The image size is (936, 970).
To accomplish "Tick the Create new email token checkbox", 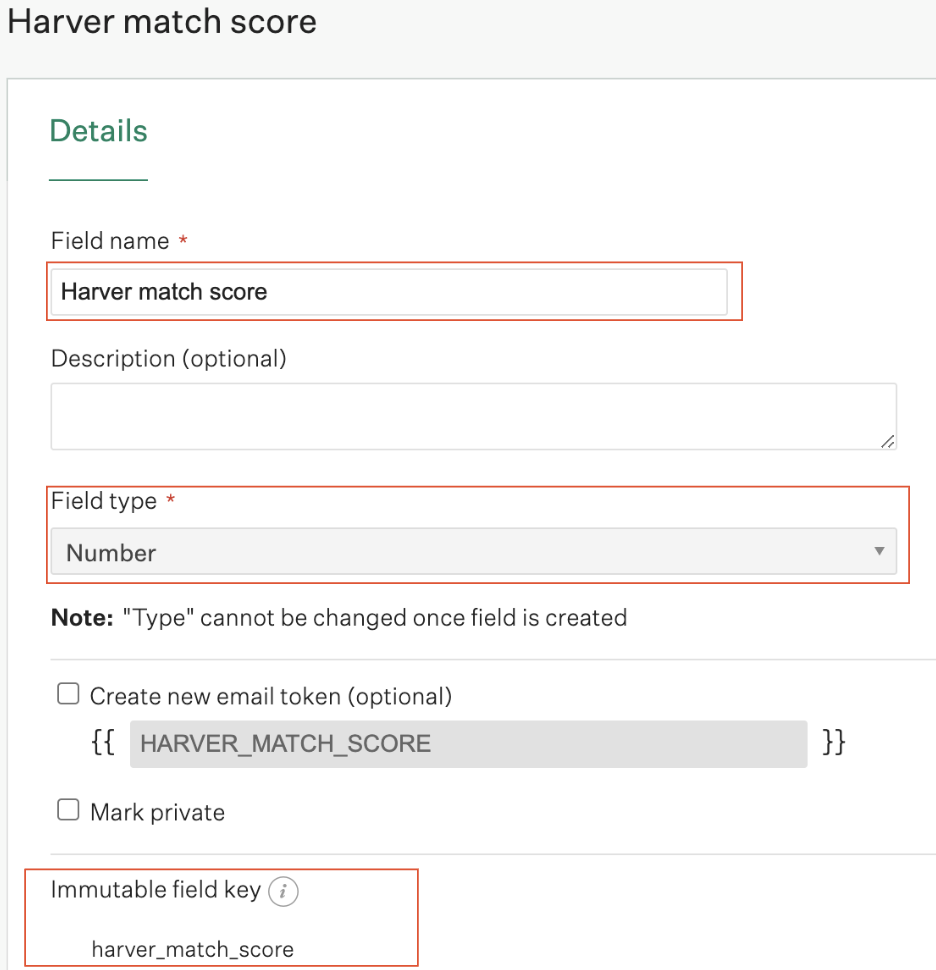I will pyautogui.click(x=68, y=693).
